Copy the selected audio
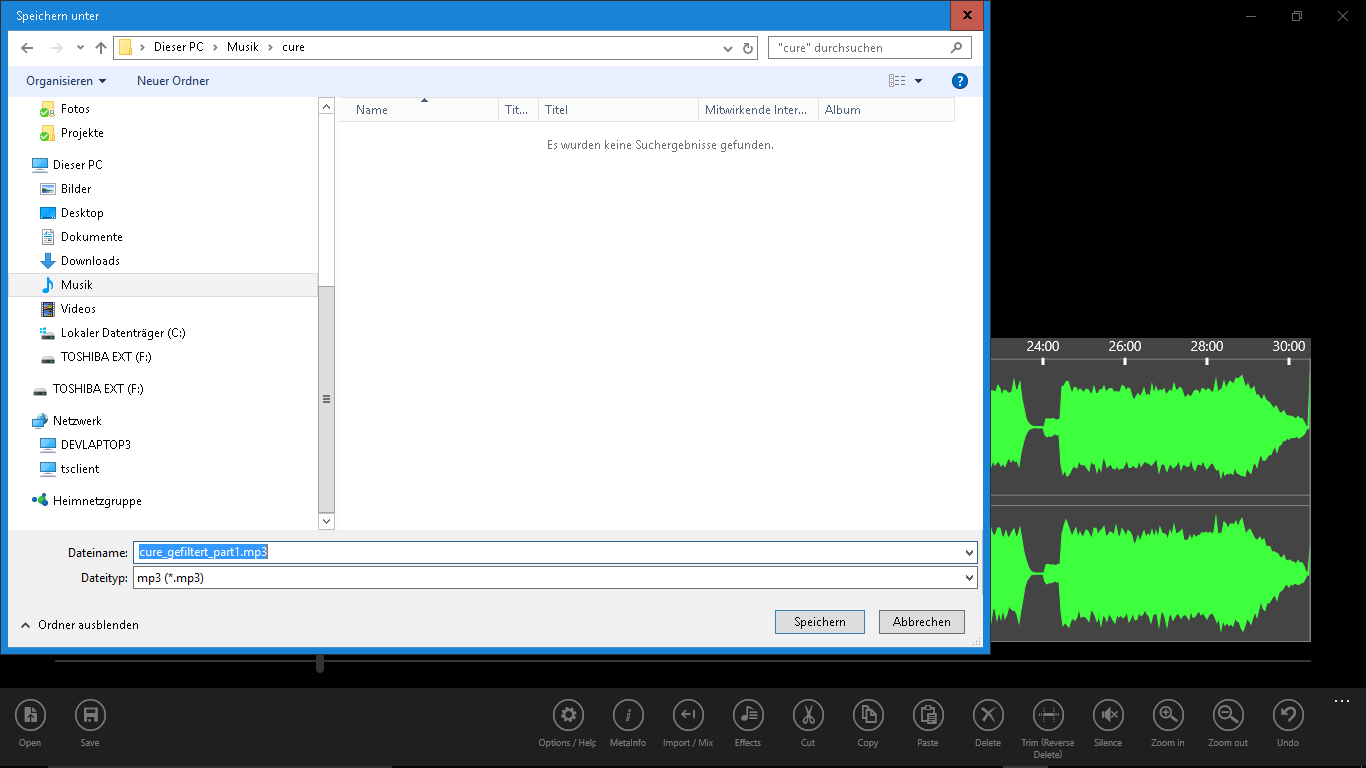The width and height of the screenshot is (1366, 768). click(868, 714)
